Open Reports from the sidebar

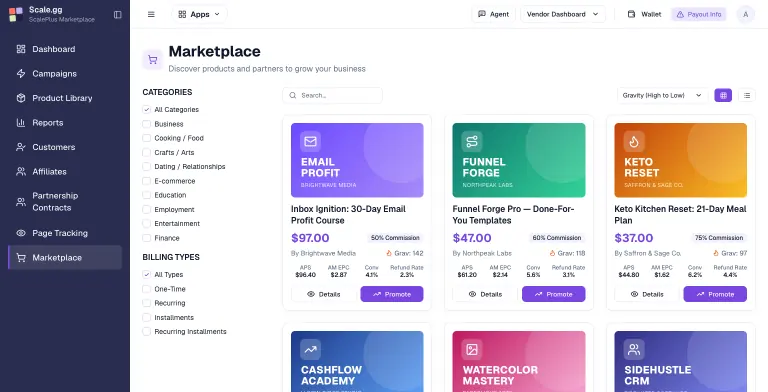click(65, 122)
